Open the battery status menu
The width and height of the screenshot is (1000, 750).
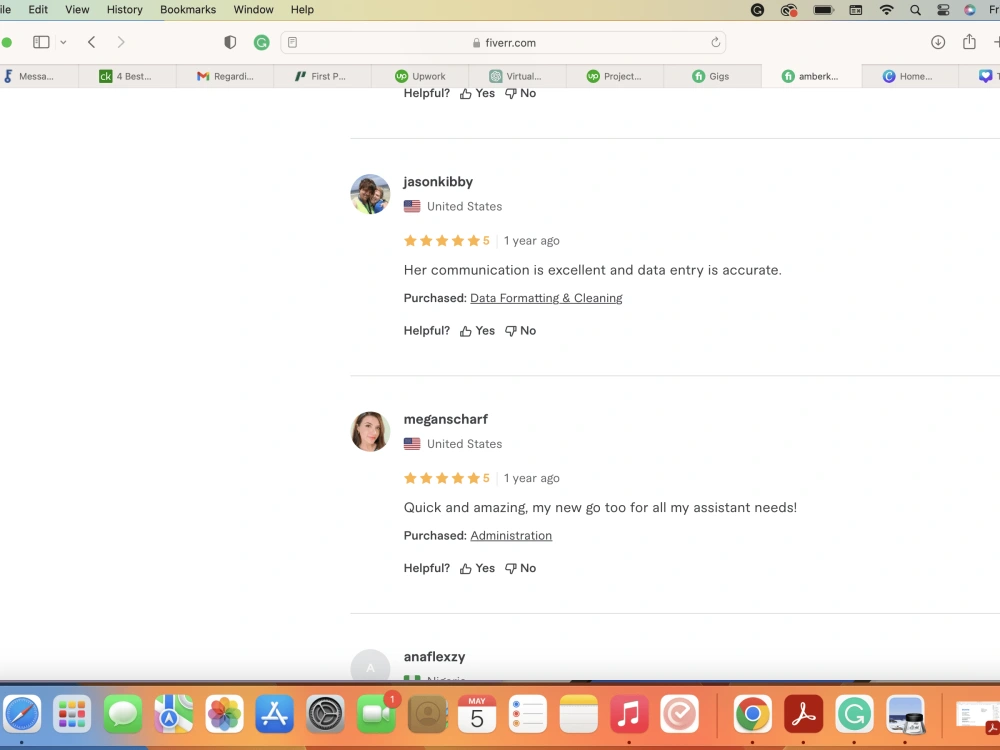point(824,10)
